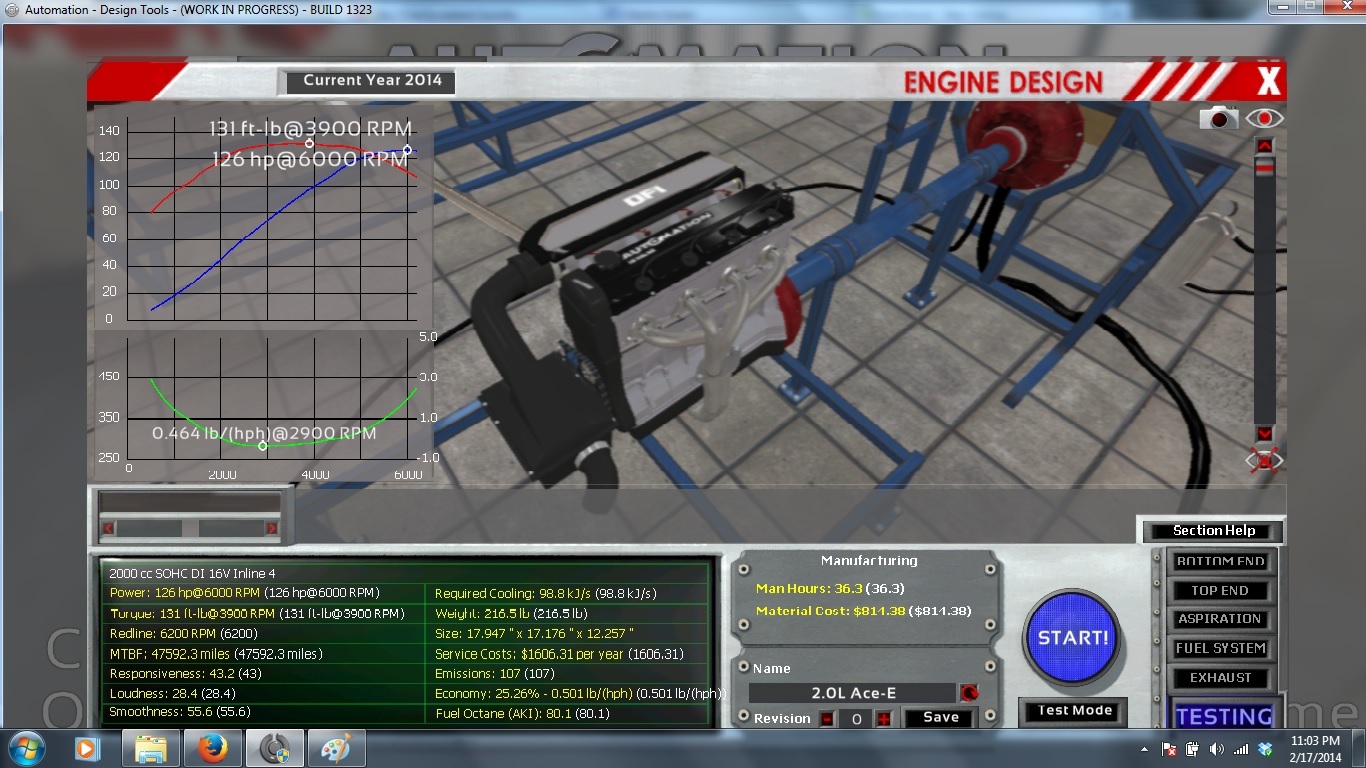Increase revision with the plus button

(883, 719)
